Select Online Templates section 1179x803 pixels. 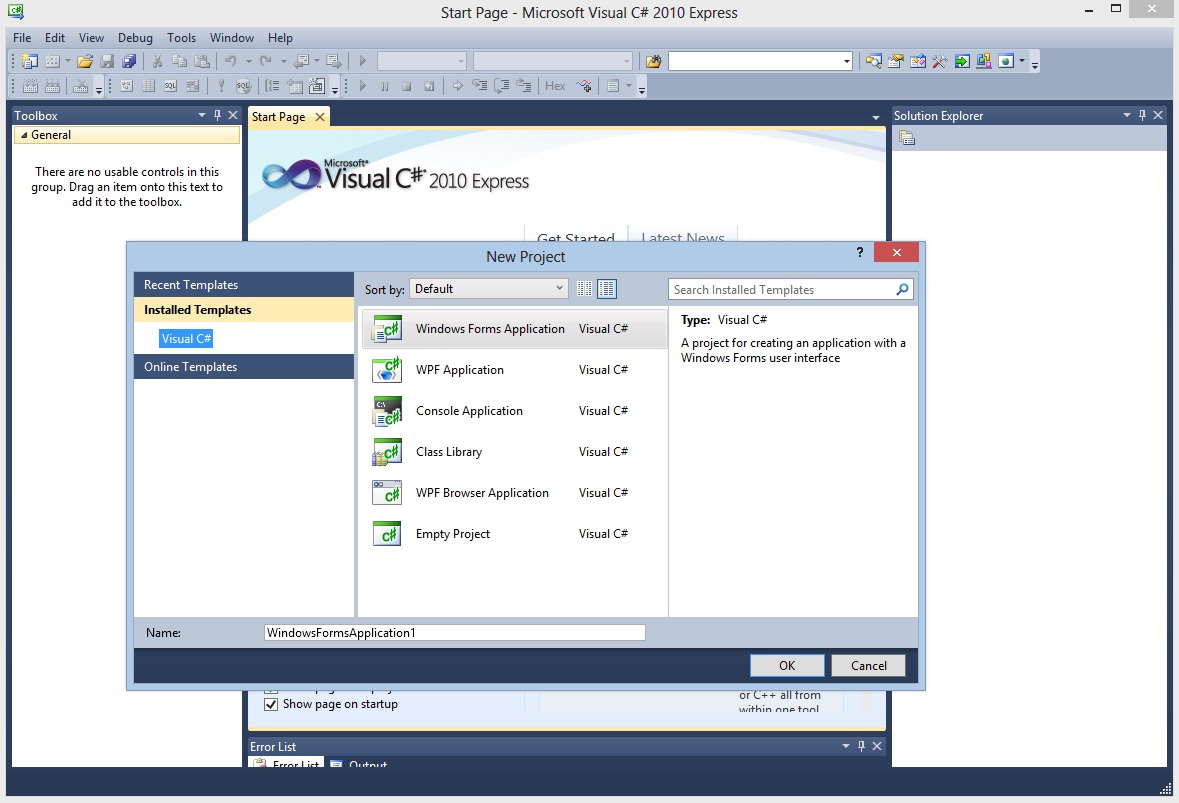244,367
